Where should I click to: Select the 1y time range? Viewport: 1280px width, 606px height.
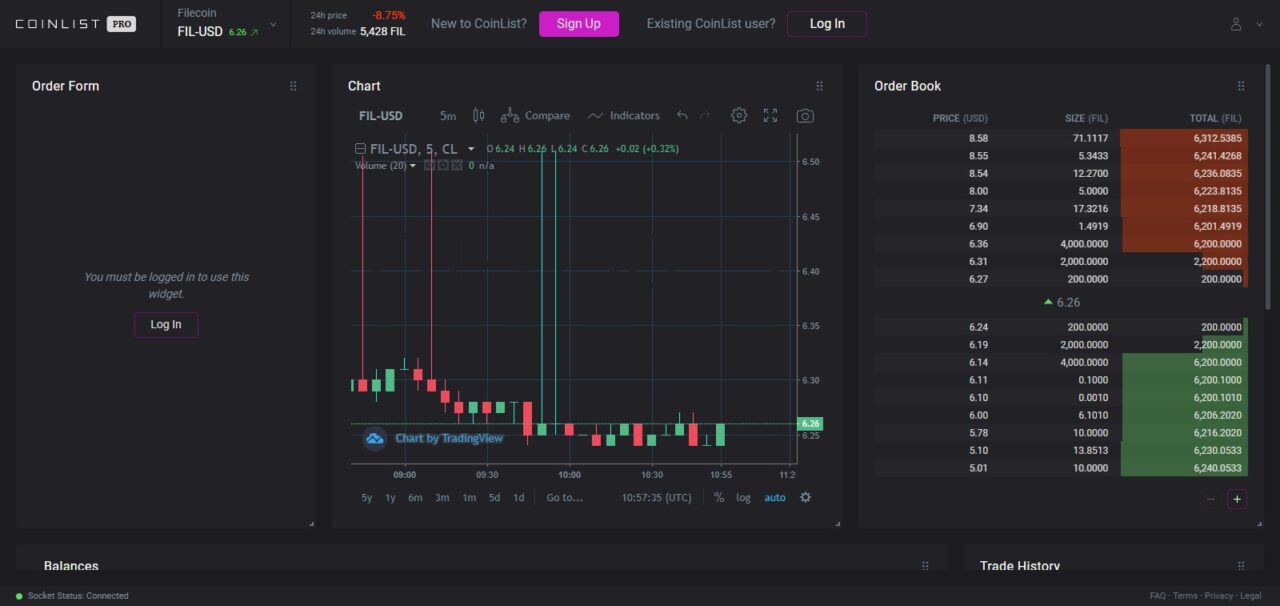coord(390,497)
